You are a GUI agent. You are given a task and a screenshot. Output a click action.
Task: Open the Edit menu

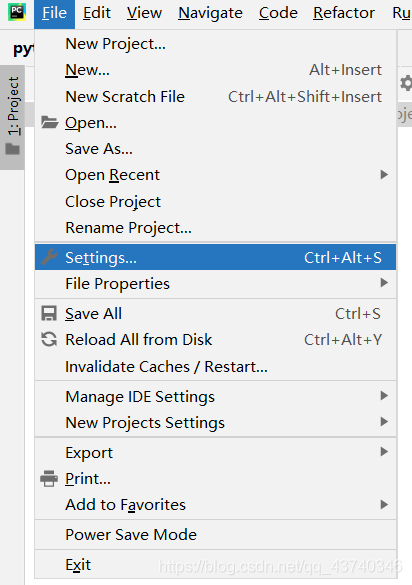click(x=97, y=13)
